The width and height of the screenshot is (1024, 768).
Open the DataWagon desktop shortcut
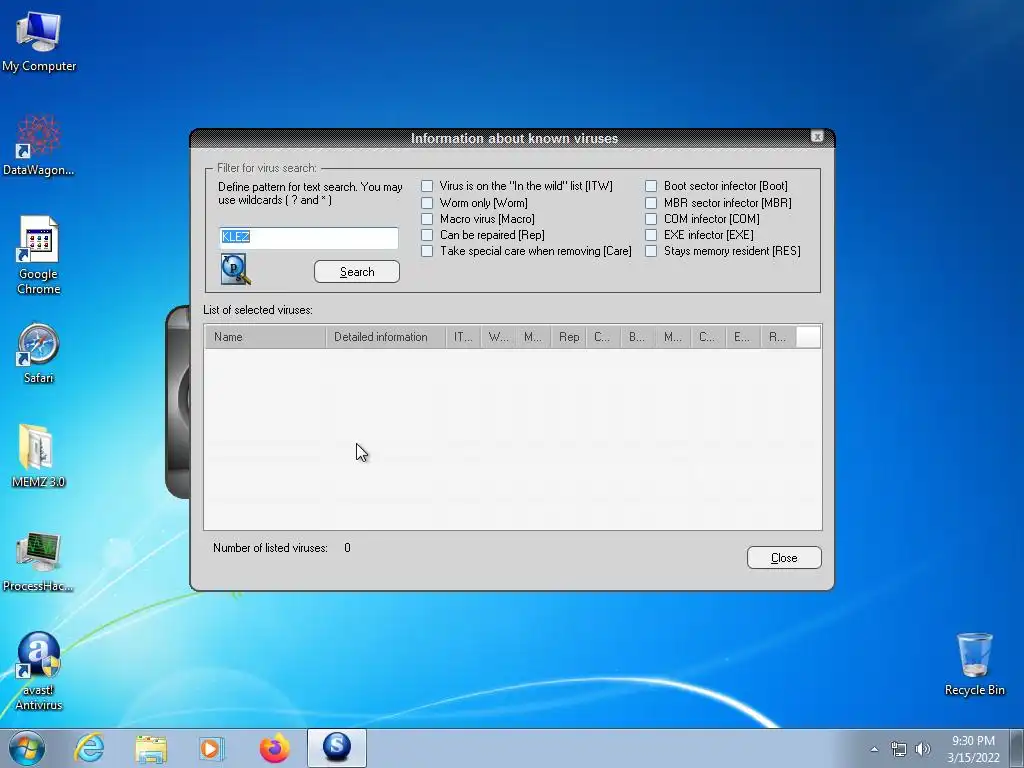(38, 145)
